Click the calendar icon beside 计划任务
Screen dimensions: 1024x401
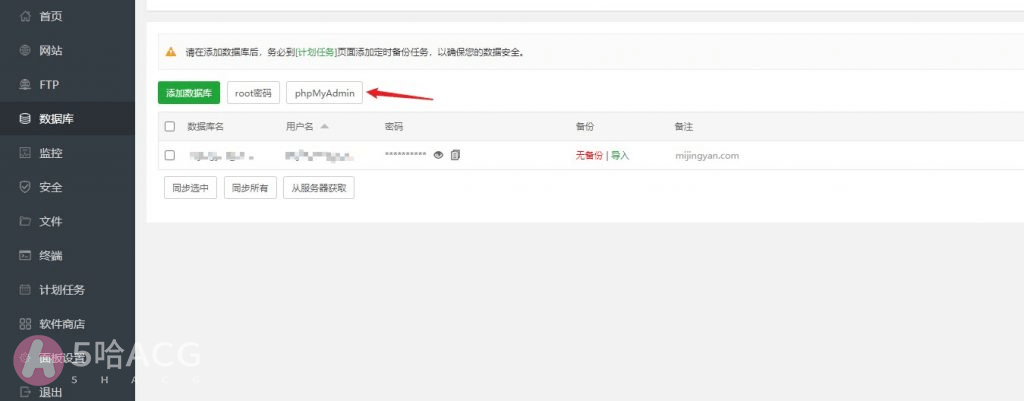(25, 289)
